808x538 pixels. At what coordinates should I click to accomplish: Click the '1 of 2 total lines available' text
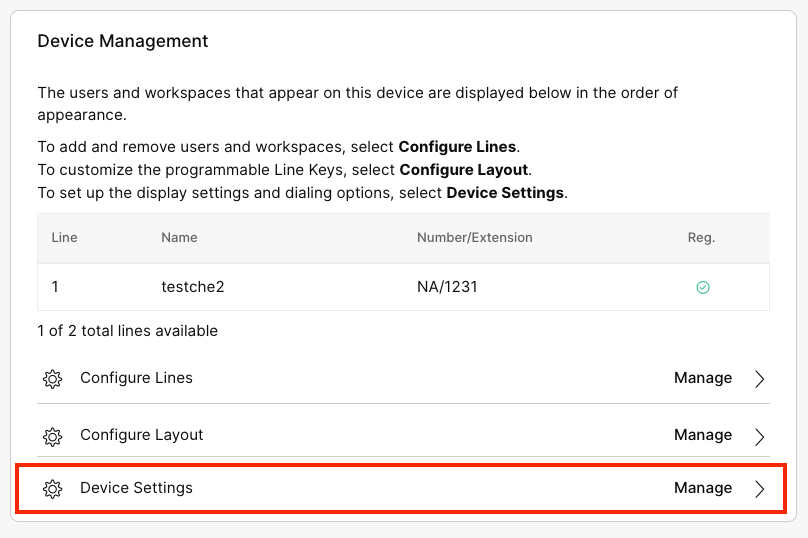coord(127,331)
